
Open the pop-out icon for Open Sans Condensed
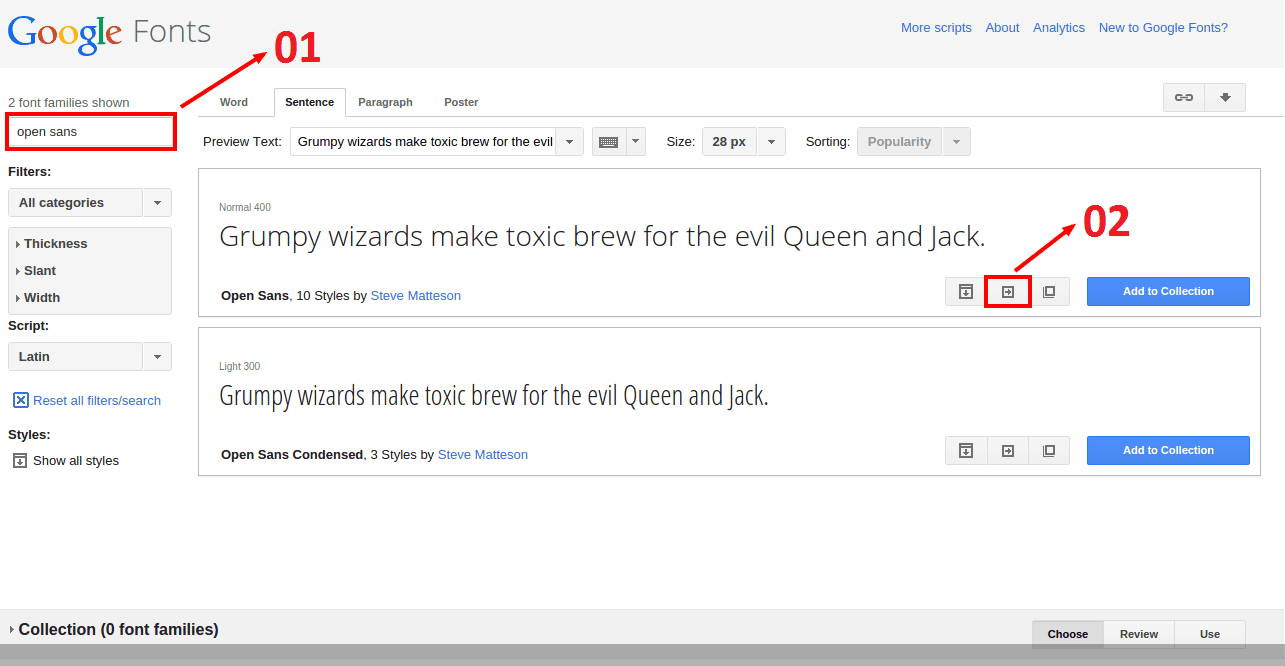1049,451
